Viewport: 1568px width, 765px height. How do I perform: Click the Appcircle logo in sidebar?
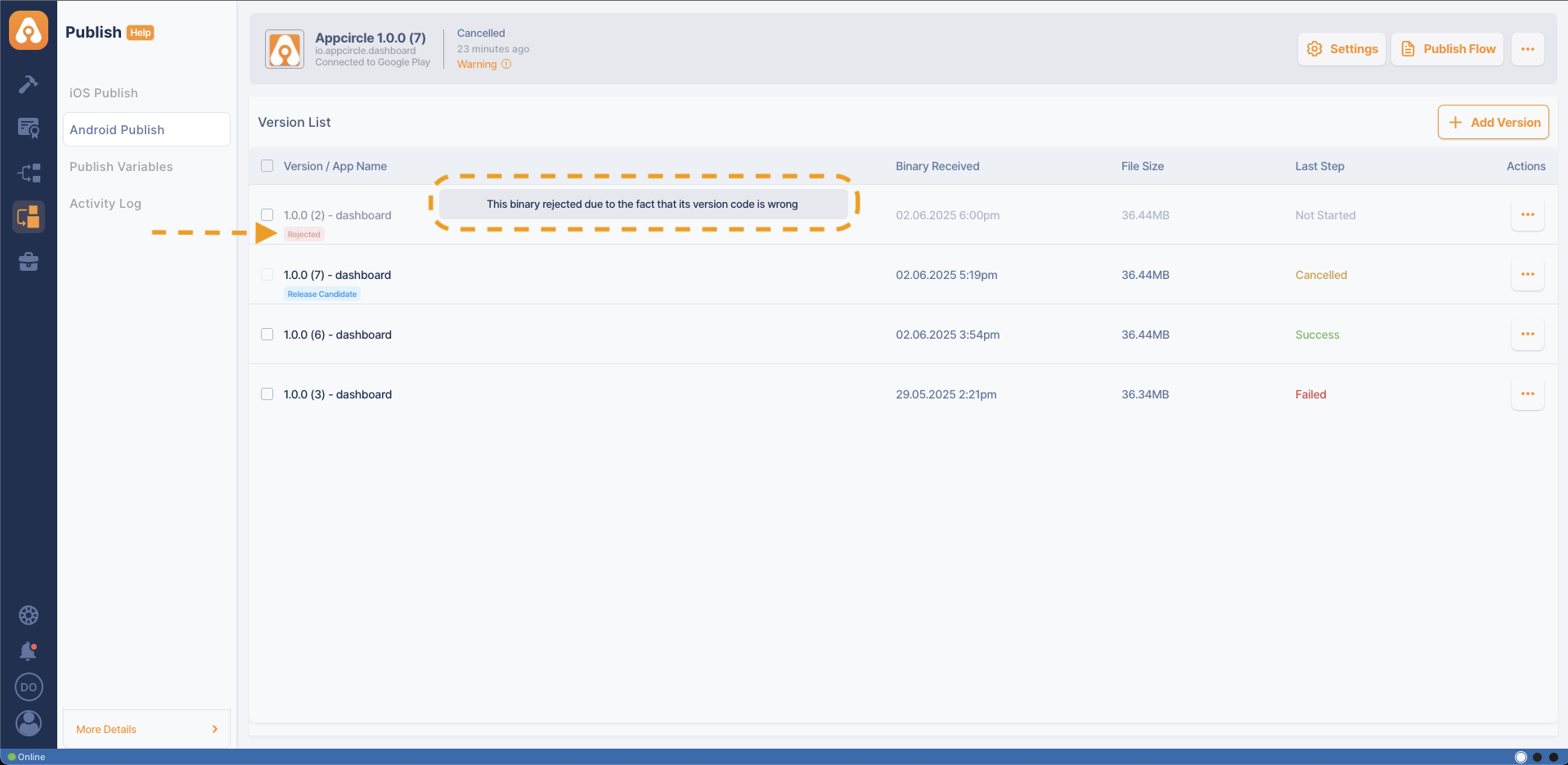point(29,31)
